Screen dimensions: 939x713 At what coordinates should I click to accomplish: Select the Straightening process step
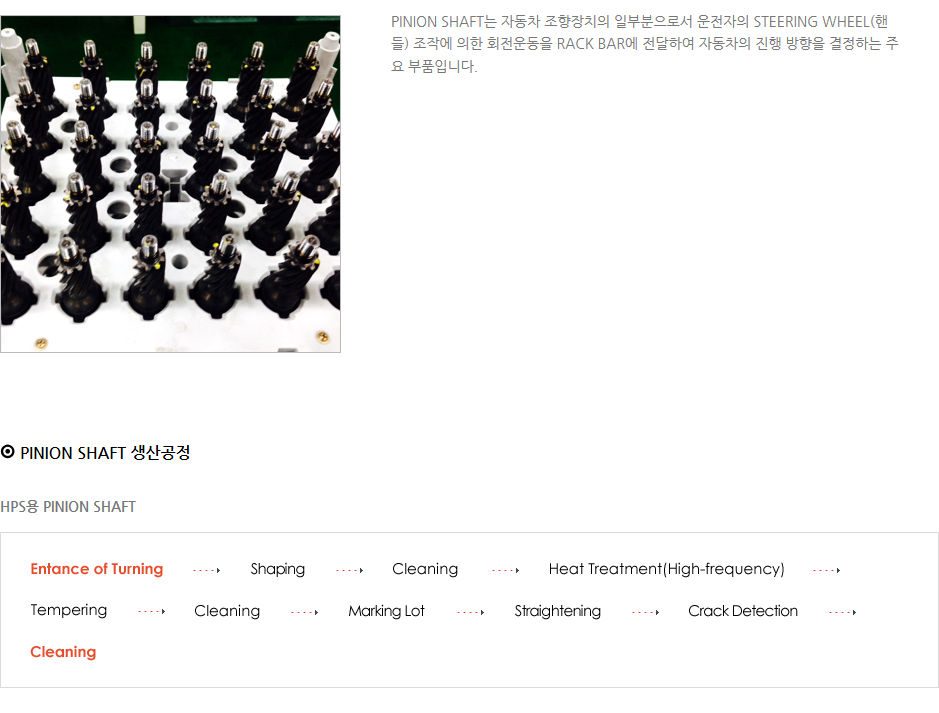pos(558,611)
